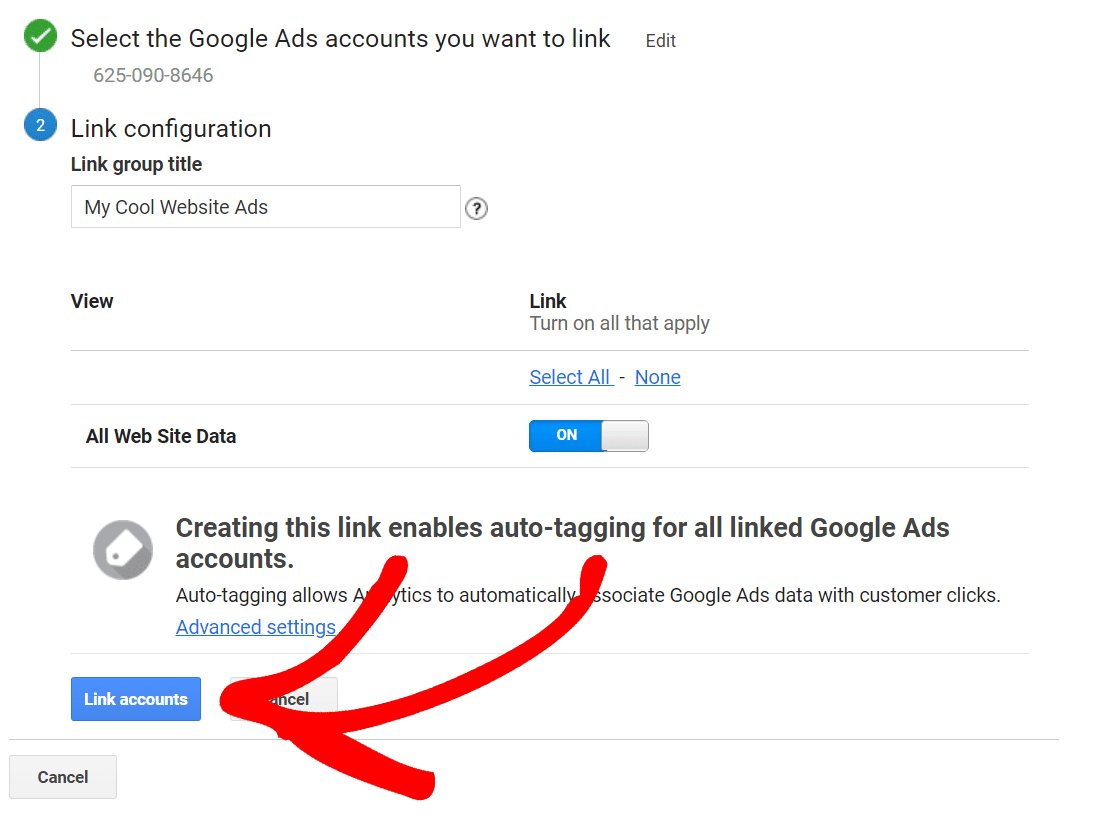Toggle the All Web Site Data switch
Viewport: 1102px width, 817px height.
[x=589, y=436]
